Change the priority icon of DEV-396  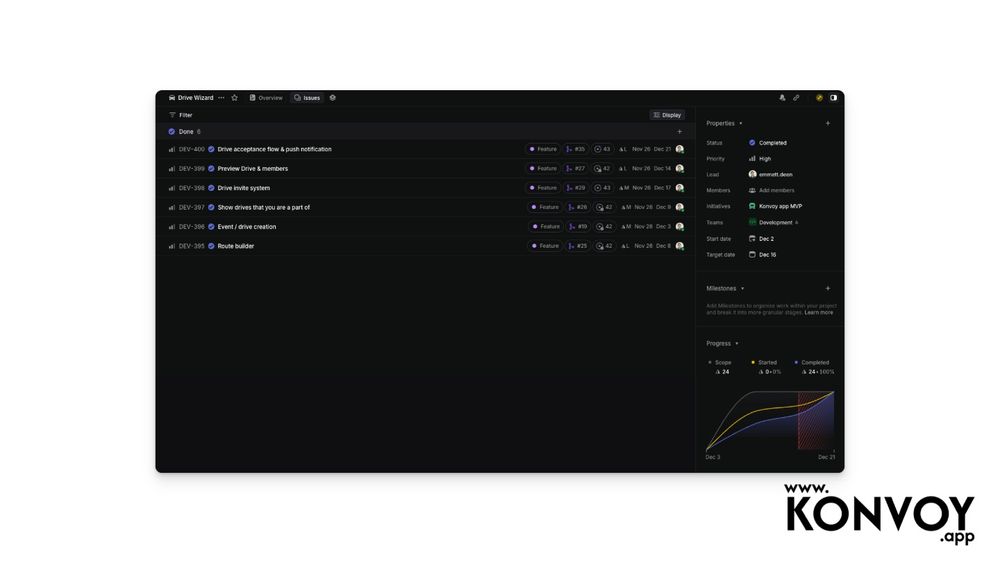(172, 226)
